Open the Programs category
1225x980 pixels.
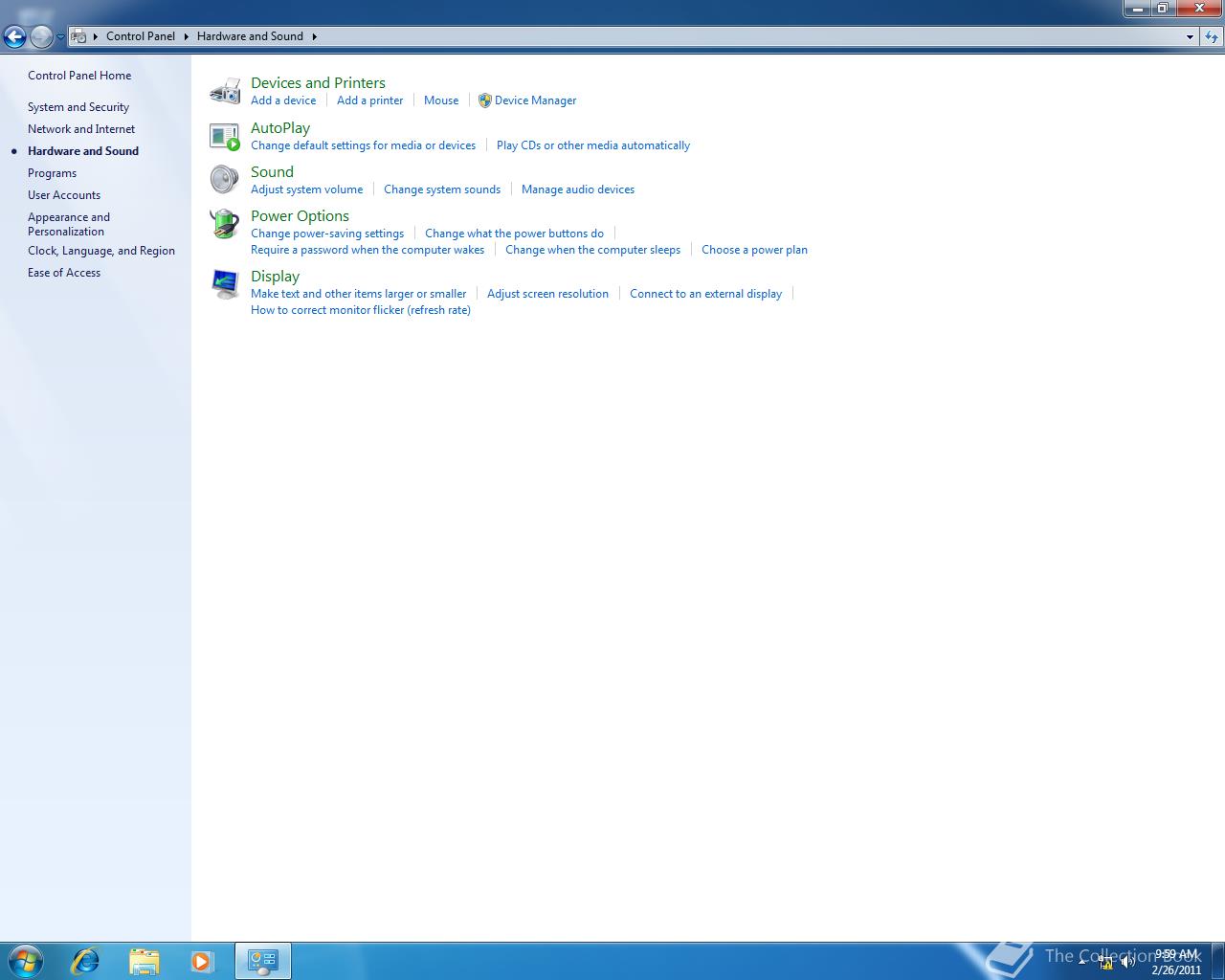[52, 173]
